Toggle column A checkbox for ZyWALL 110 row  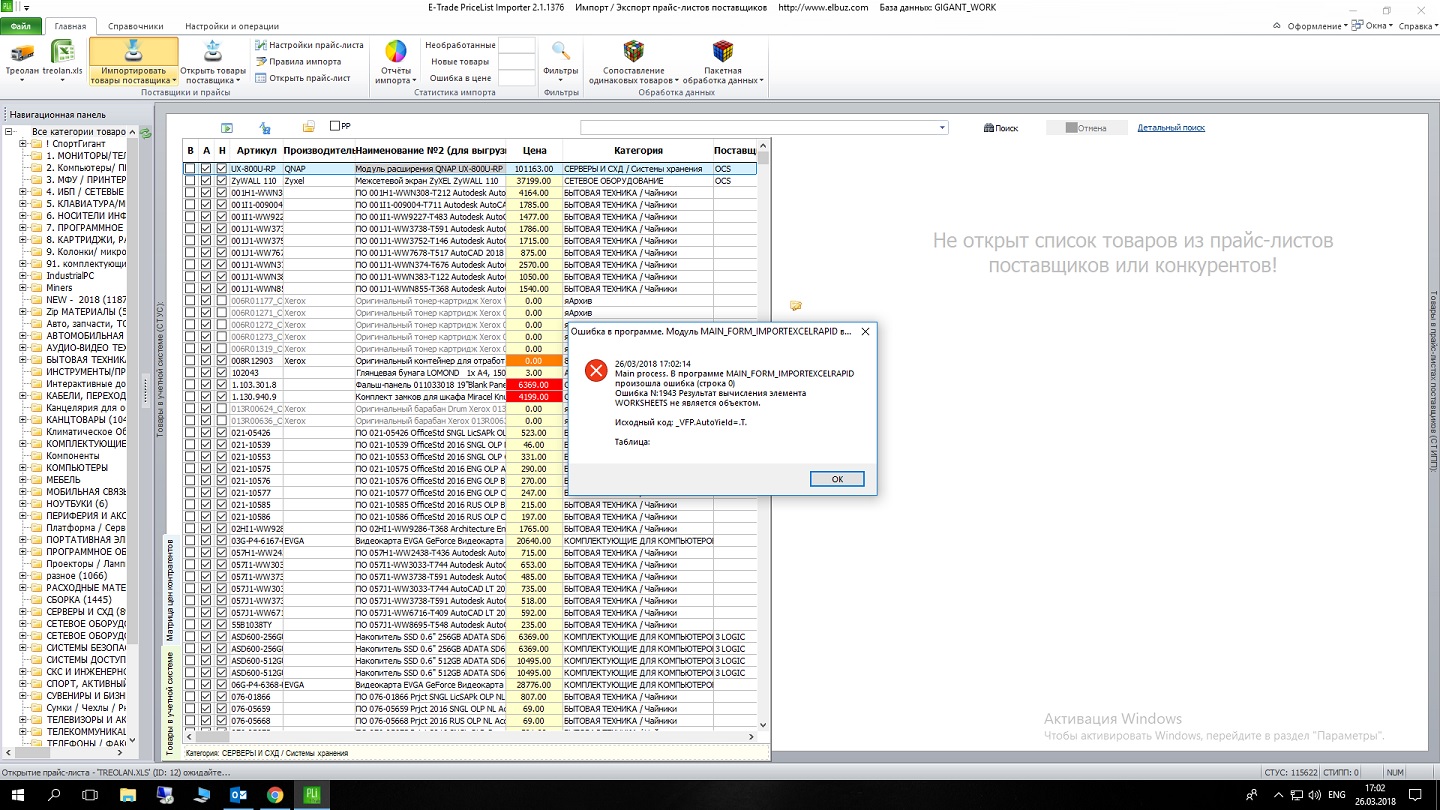[206, 181]
